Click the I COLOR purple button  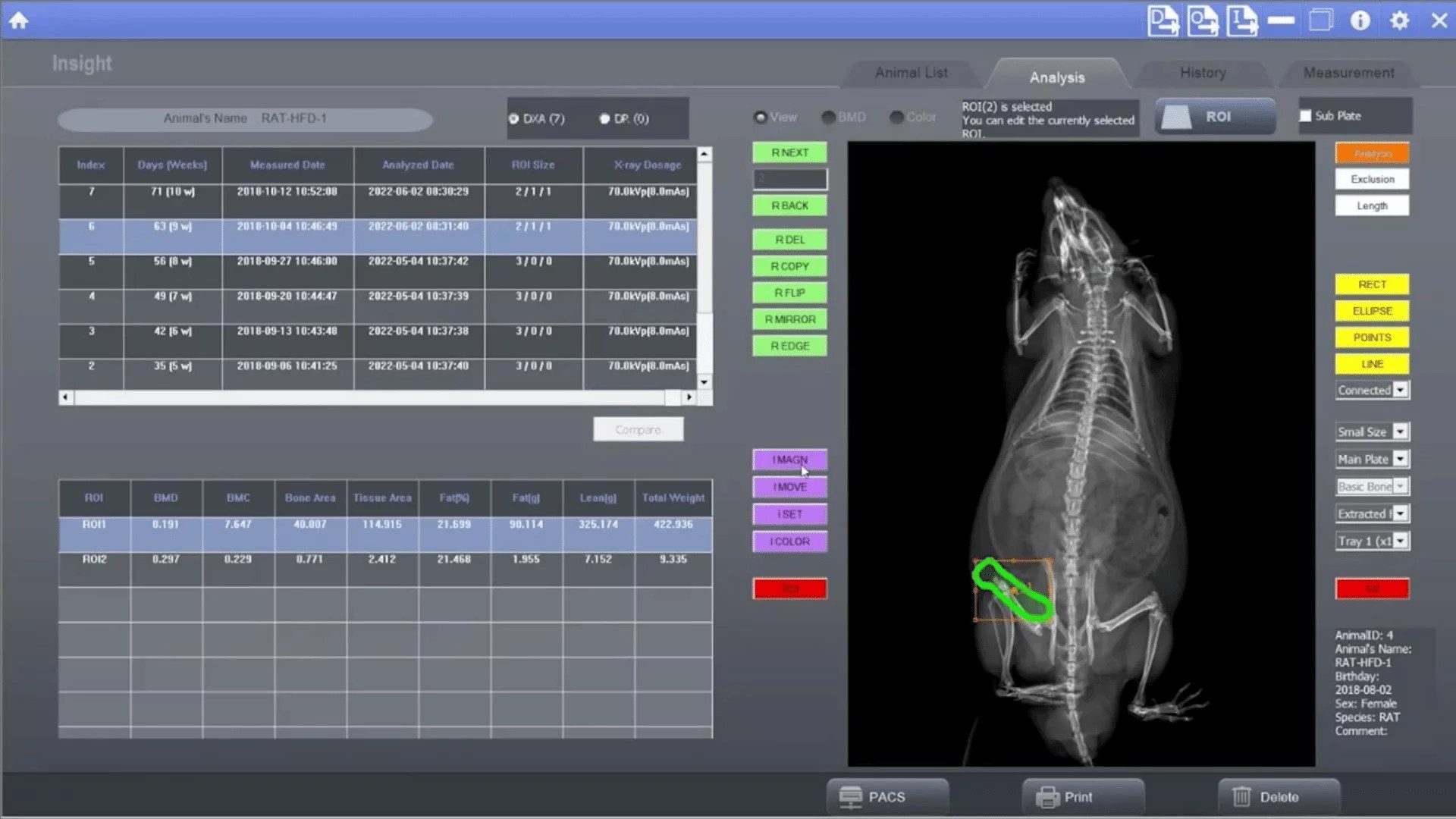[789, 541]
